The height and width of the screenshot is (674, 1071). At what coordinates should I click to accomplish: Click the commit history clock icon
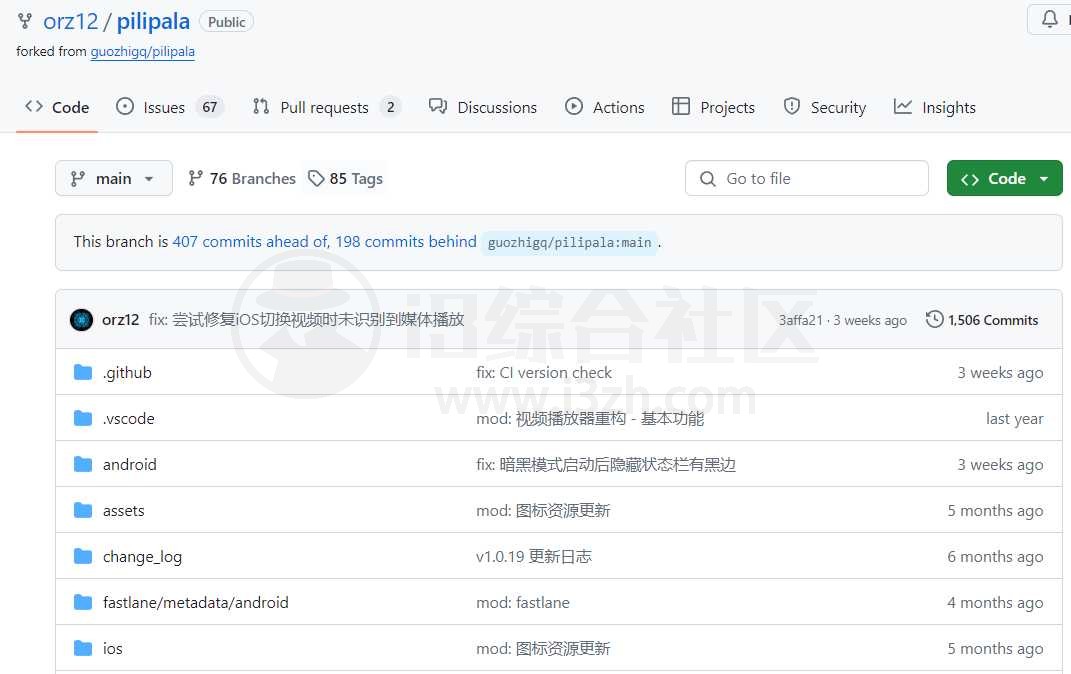click(934, 320)
